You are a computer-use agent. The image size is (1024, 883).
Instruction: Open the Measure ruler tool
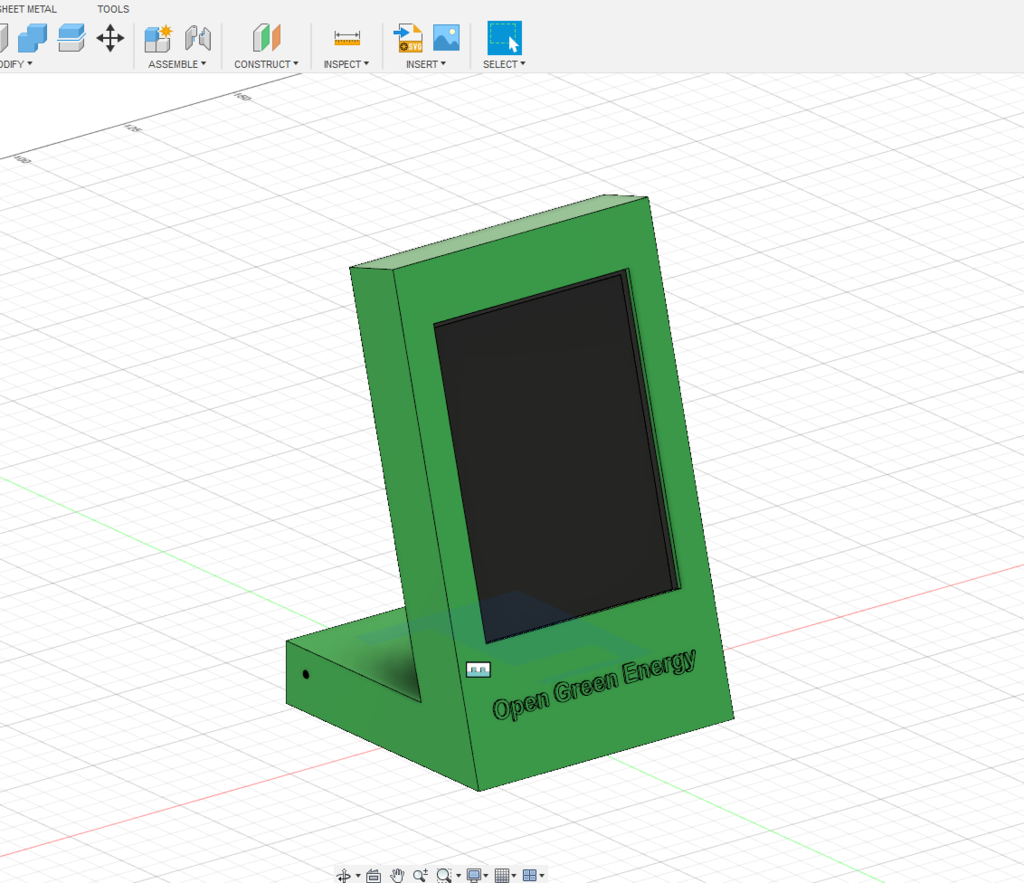[347, 39]
